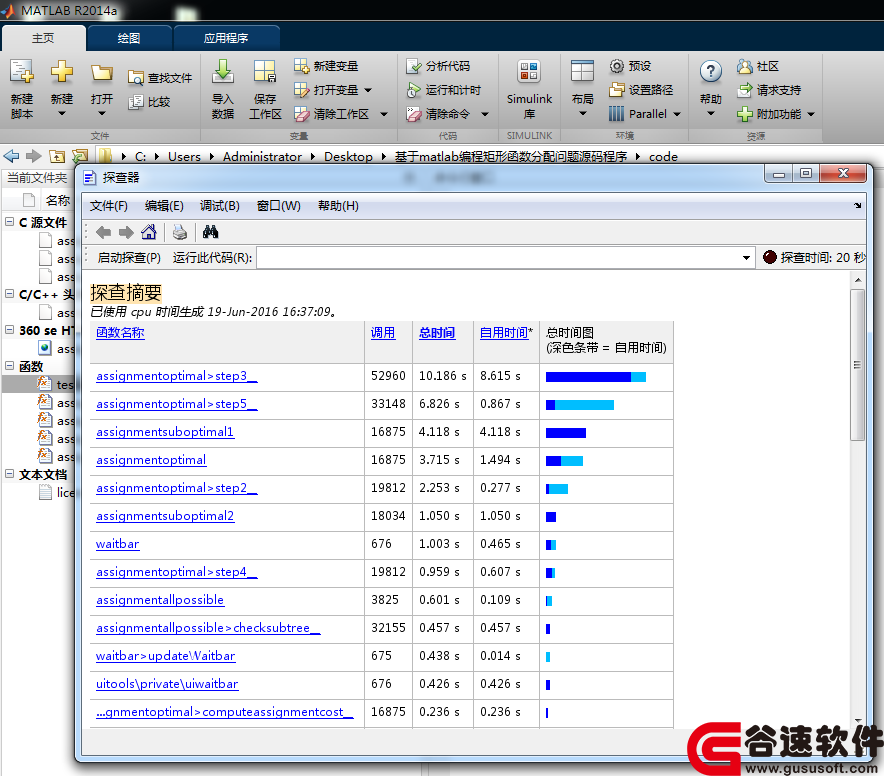Click Set Path (设置路径)

click(x=641, y=90)
